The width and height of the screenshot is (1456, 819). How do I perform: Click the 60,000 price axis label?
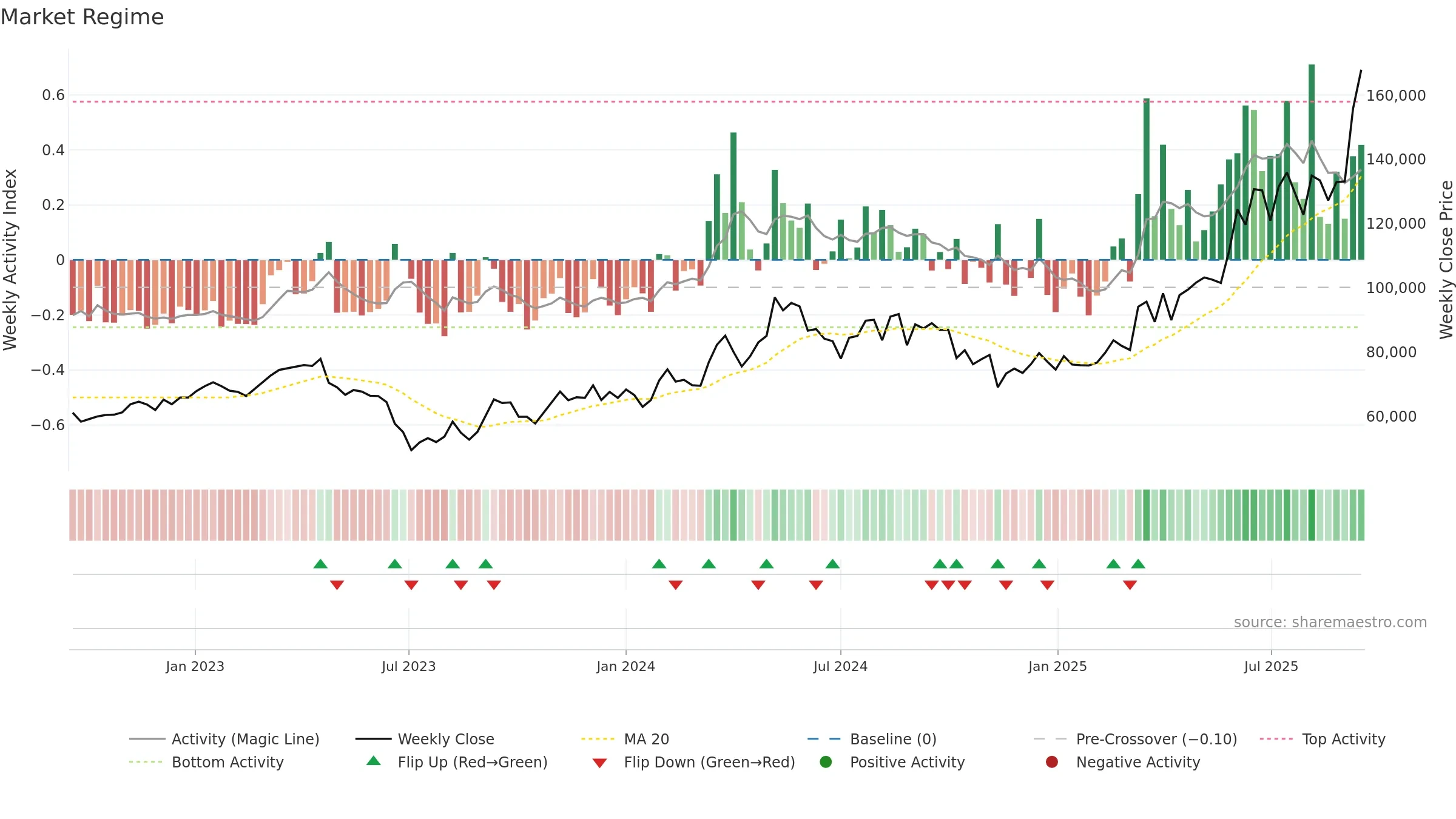click(x=1391, y=417)
